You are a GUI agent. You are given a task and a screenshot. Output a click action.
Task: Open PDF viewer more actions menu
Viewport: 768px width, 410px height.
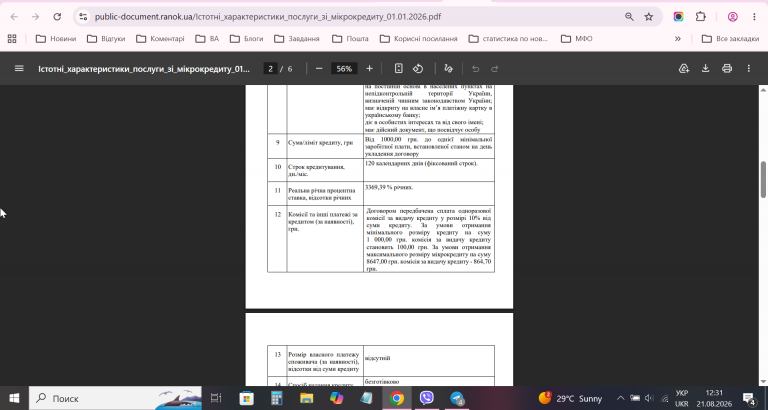(748, 69)
